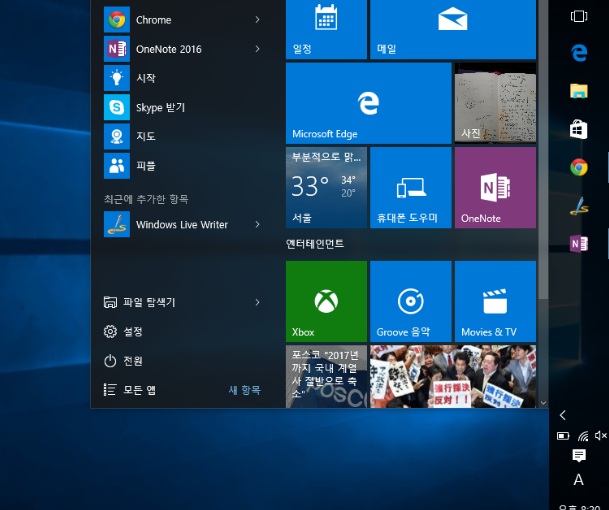609x510 pixels.
Task: Open the 지도 maps app
Action: point(182,136)
